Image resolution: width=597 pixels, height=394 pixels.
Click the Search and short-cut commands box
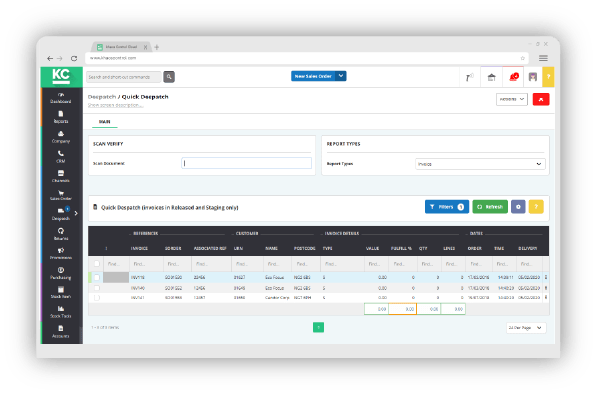[124, 77]
